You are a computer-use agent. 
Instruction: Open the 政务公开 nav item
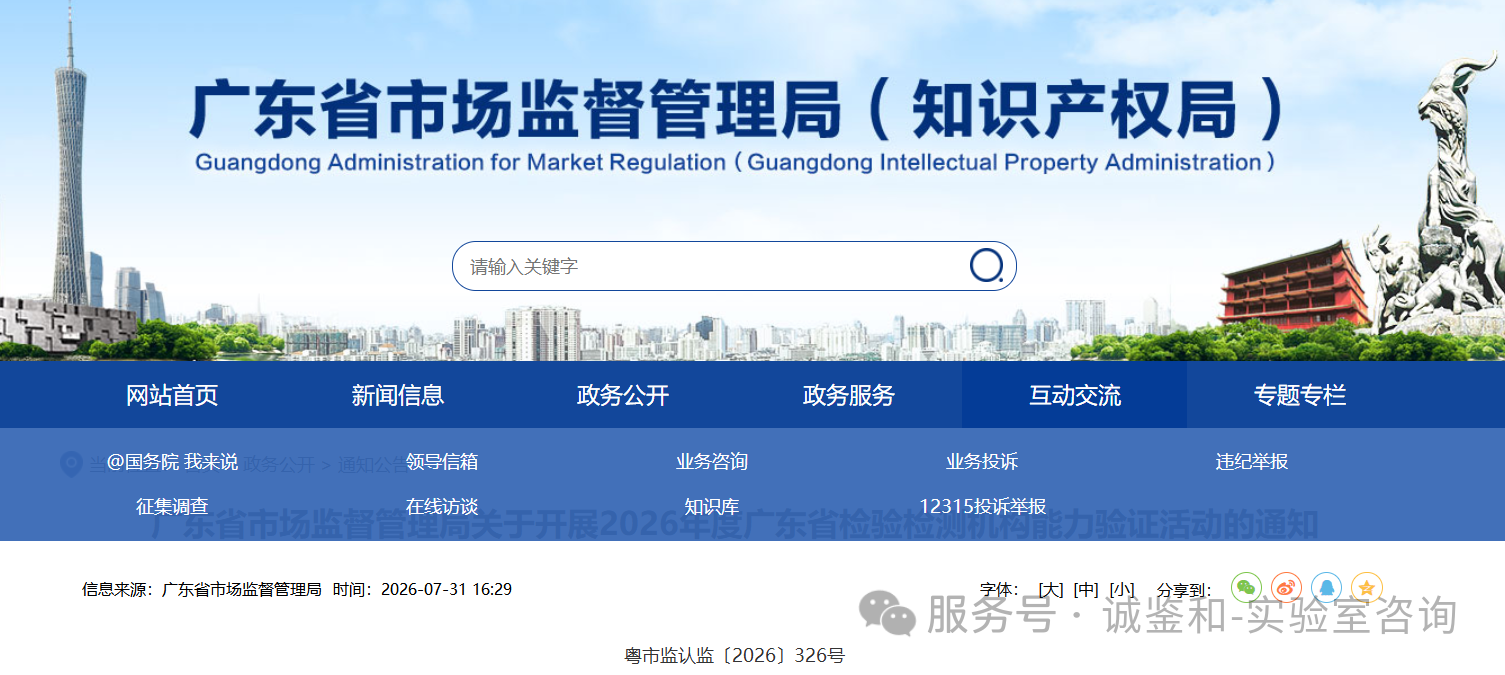tap(623, 395)
